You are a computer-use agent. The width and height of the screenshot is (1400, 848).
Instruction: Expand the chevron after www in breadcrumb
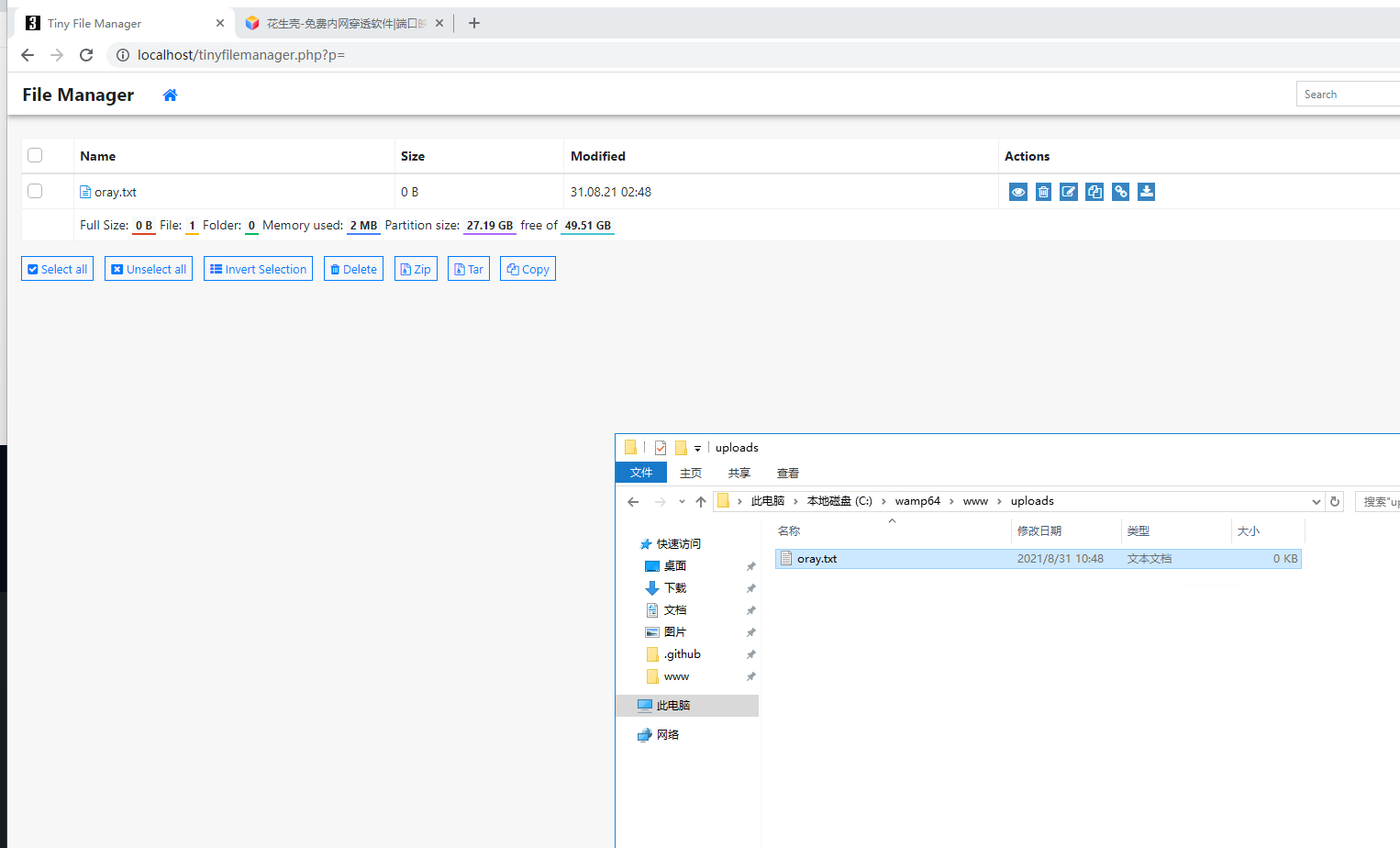tap(999, 501)
